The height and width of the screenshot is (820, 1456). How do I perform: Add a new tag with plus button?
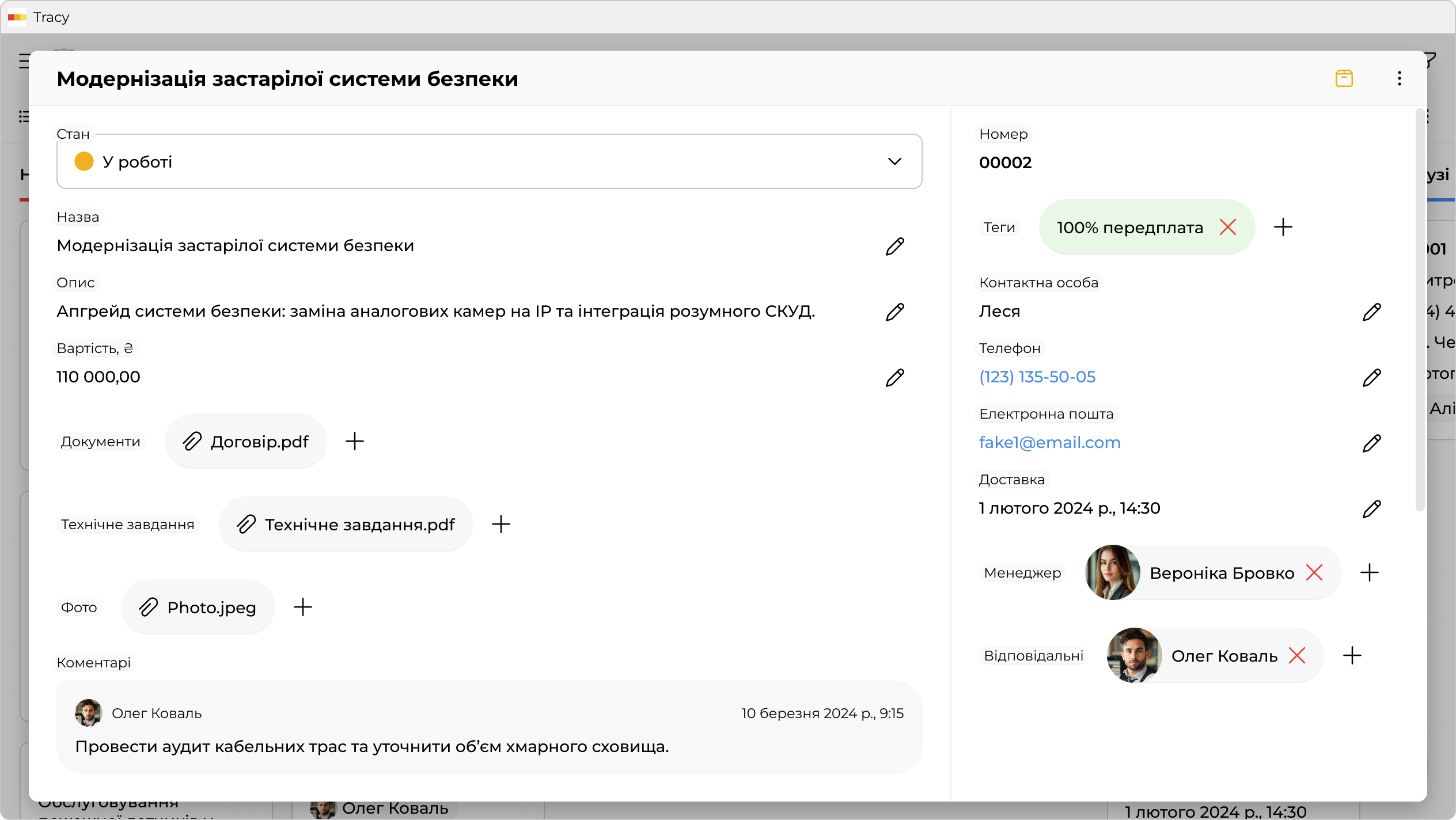pyautogui.click(x=1283, y=227)
